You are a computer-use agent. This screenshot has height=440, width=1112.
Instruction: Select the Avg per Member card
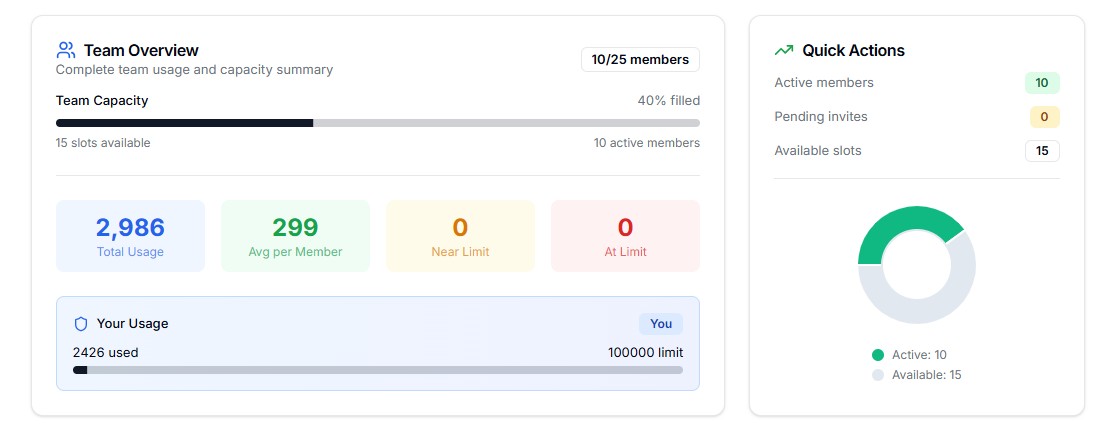point(295,236)
